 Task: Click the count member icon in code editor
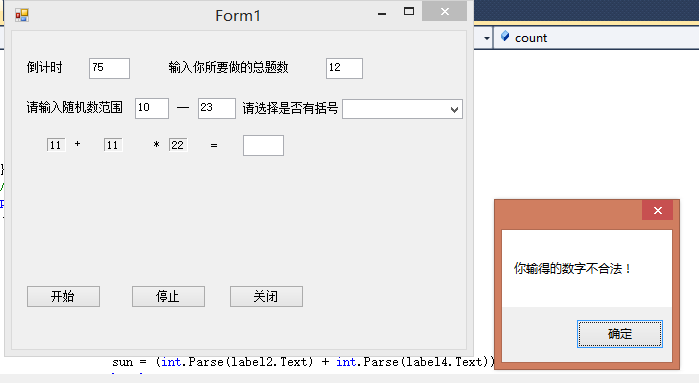click(505, 37)
